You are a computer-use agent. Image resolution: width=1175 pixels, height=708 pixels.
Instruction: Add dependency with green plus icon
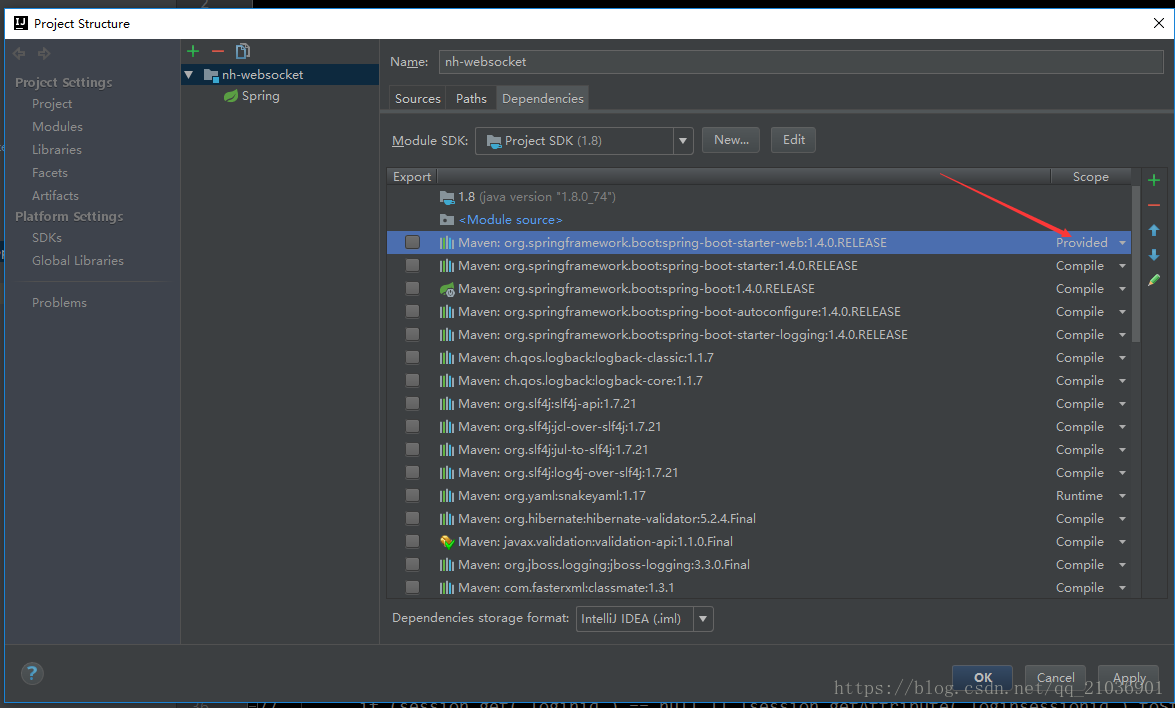(x=1154, y=180)
